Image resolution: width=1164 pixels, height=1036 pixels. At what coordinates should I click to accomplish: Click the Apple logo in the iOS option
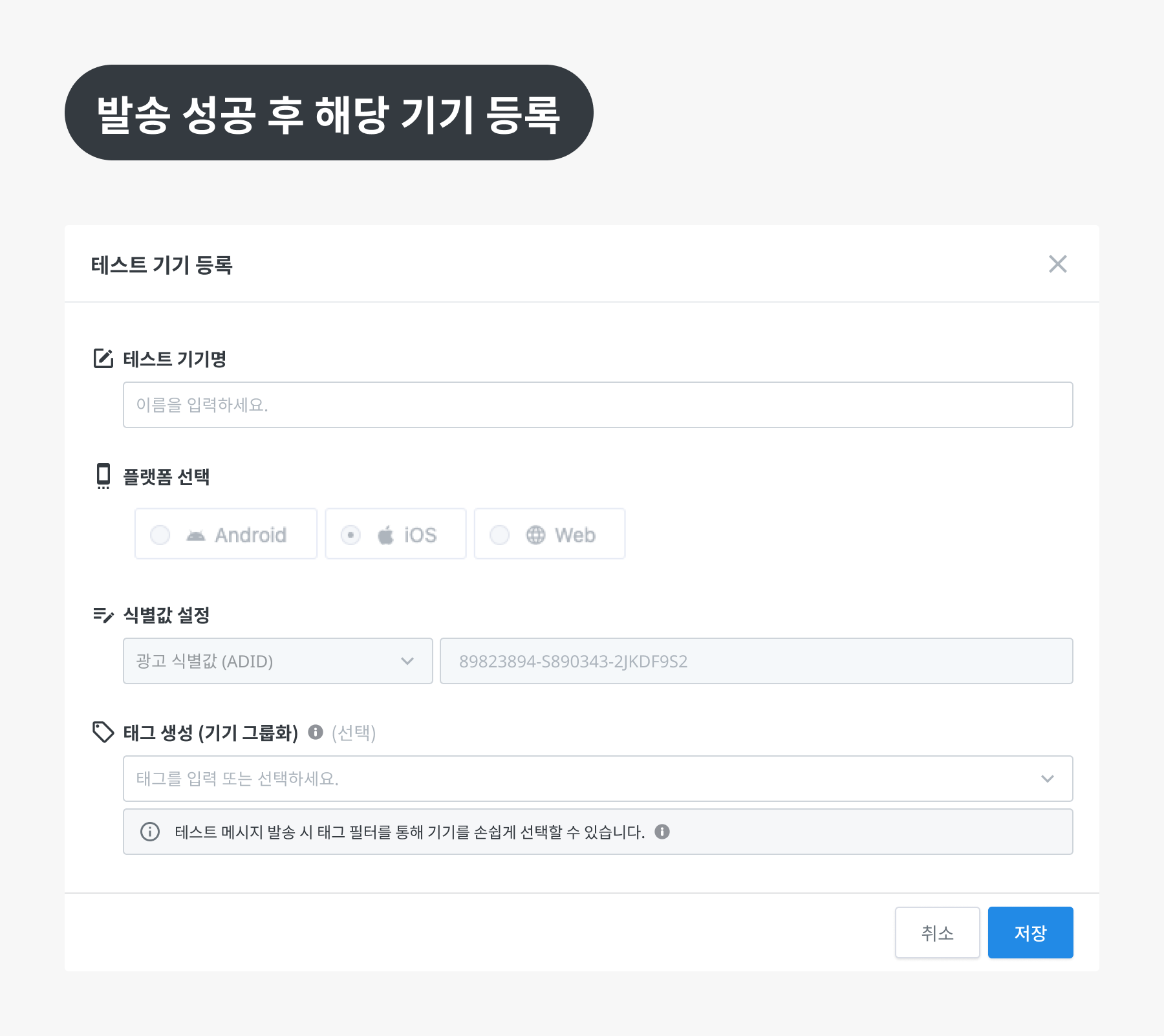(387, 534)
